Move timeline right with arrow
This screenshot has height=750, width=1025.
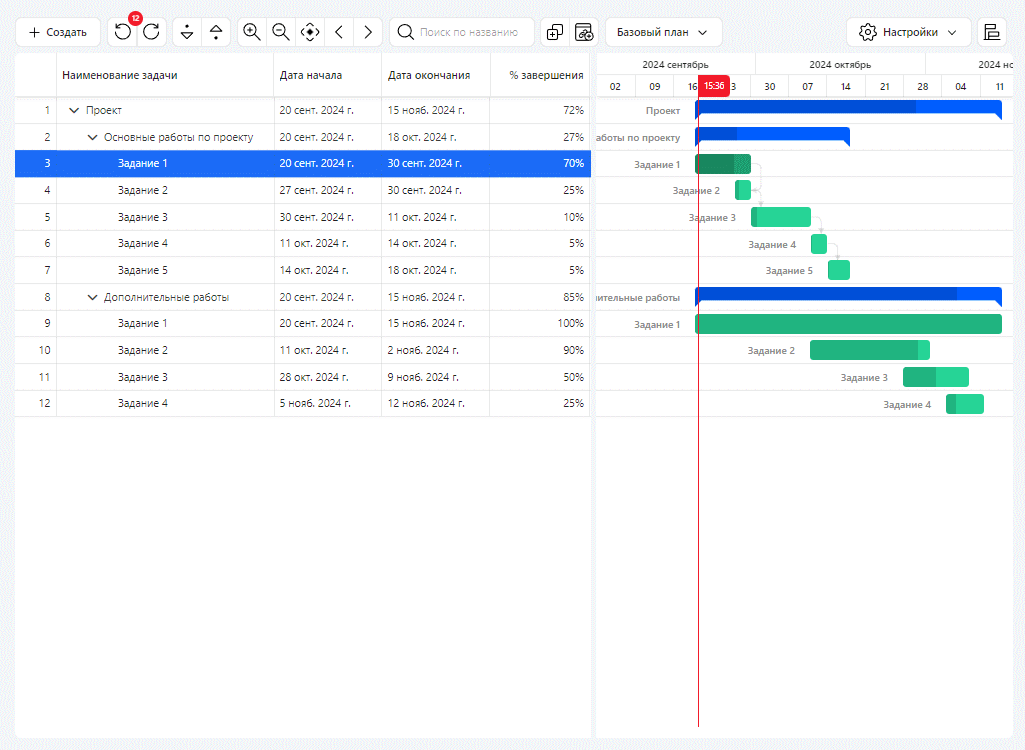(368, 32)
